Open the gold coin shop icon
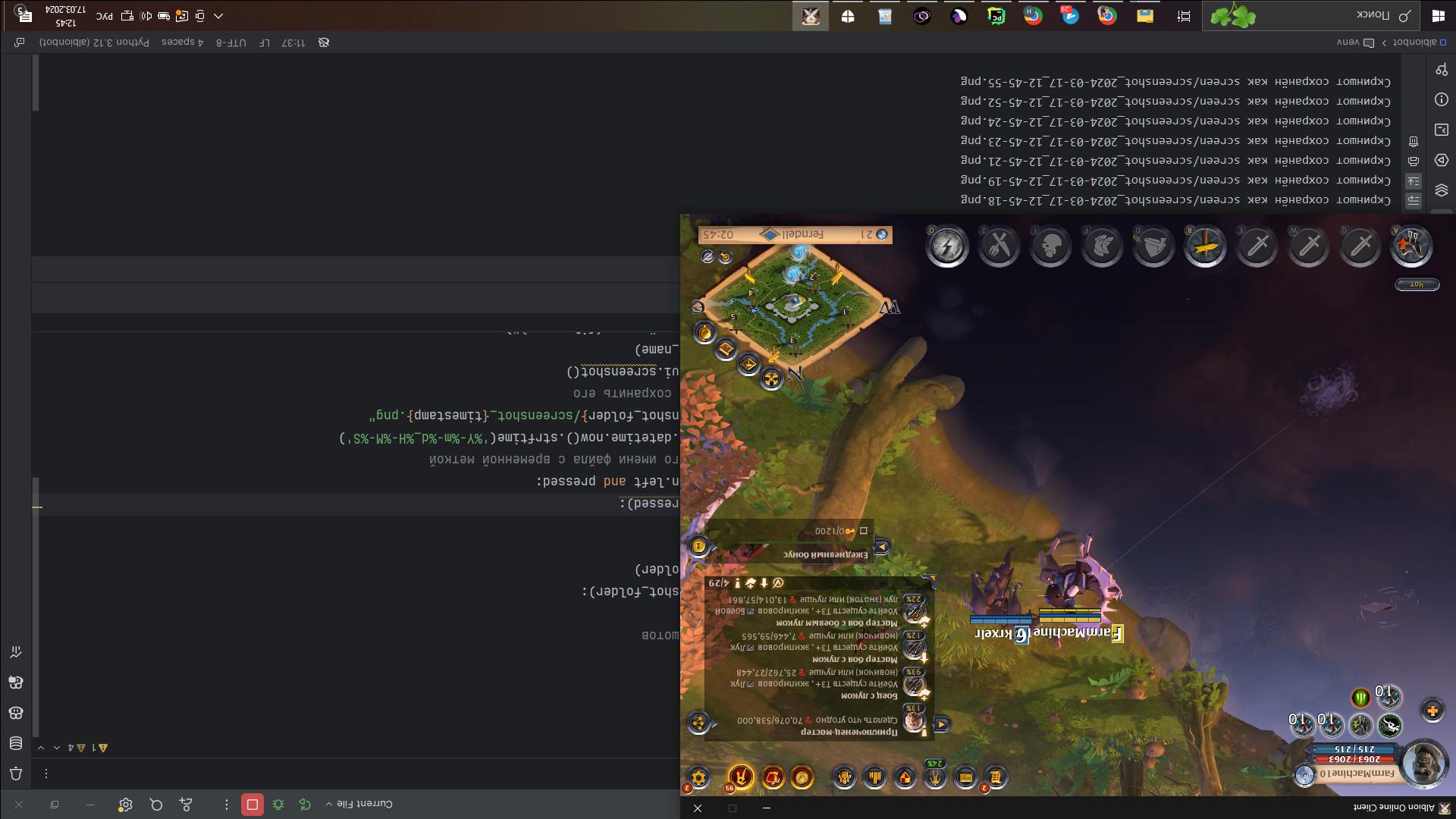The height and width of the screenshot is (819, 1456). (802, 777)
